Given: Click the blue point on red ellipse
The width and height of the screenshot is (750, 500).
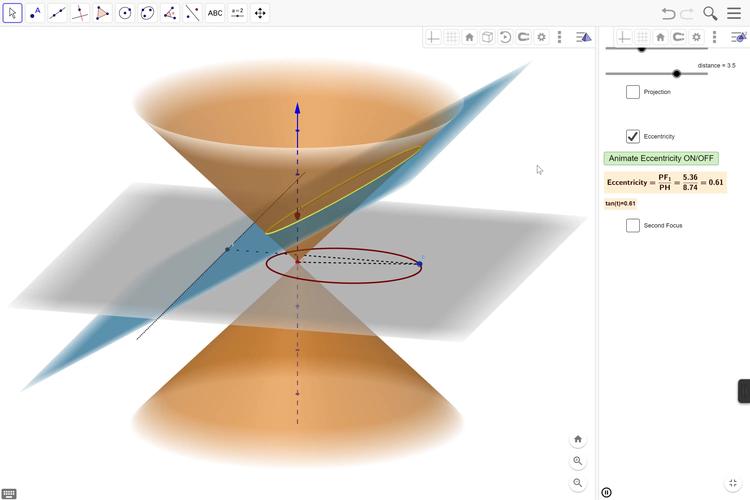Looking at the screenshot, I should [419, 264].
